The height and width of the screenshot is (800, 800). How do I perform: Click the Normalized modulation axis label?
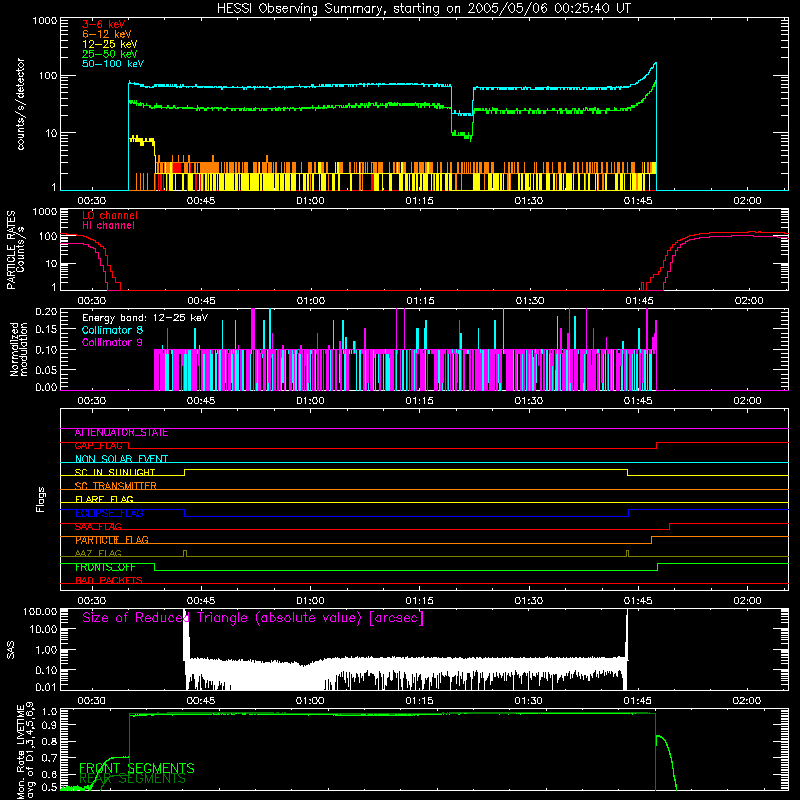pos(18,349)
